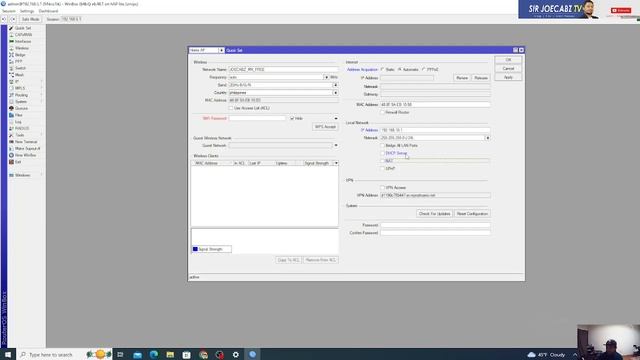
Task: Open the Band dropdown
Action: pyautogui.click(x=335, y=85)
